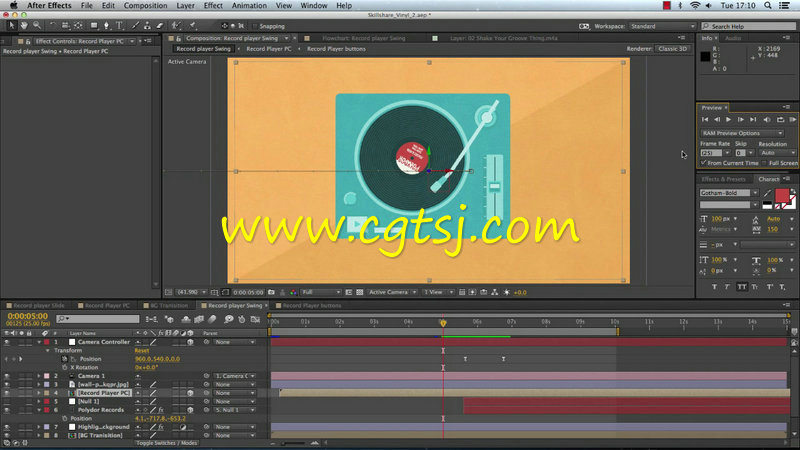This screenshot has height=450, width=800.
Task: Mute audio in Preview panel
Action: [x=767, y=119]
